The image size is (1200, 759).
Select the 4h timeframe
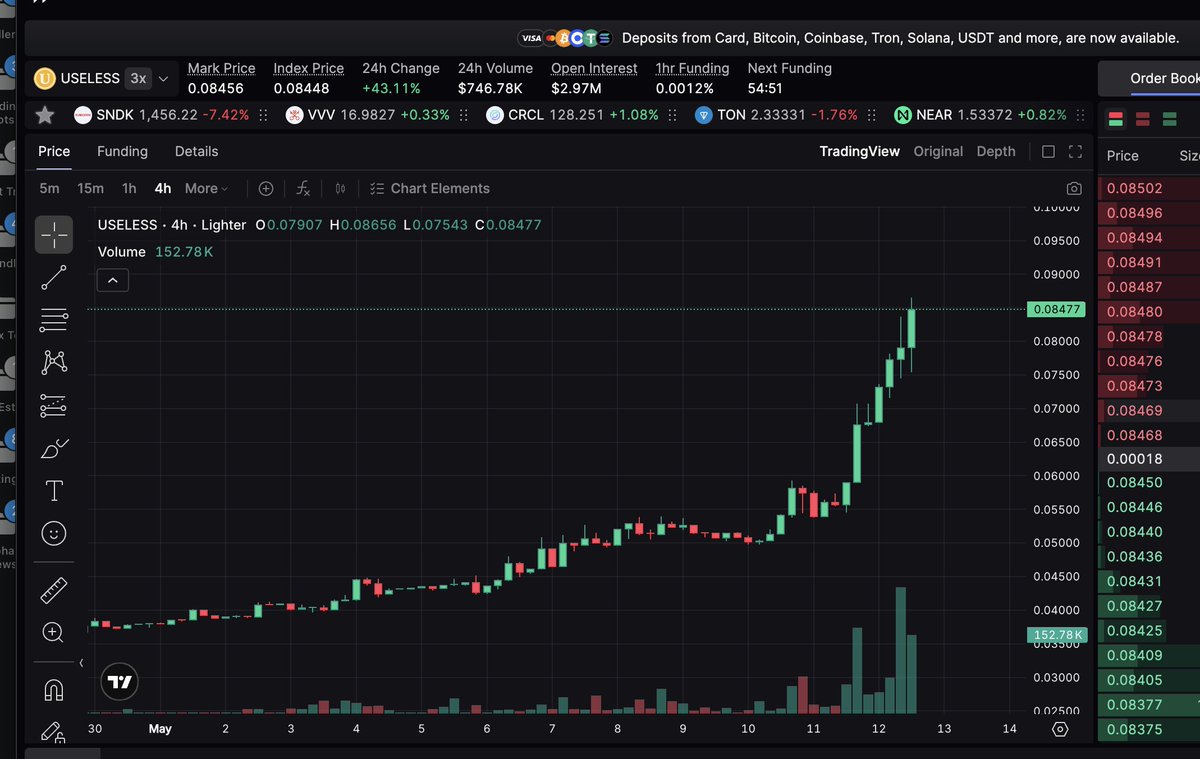(x=162, y=188)
